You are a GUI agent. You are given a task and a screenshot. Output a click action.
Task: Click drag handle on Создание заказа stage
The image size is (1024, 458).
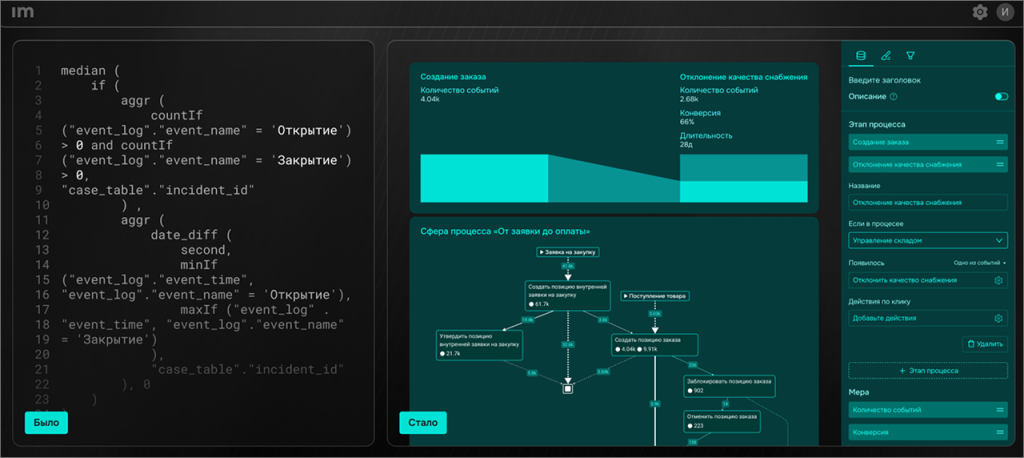(1000, 143)
